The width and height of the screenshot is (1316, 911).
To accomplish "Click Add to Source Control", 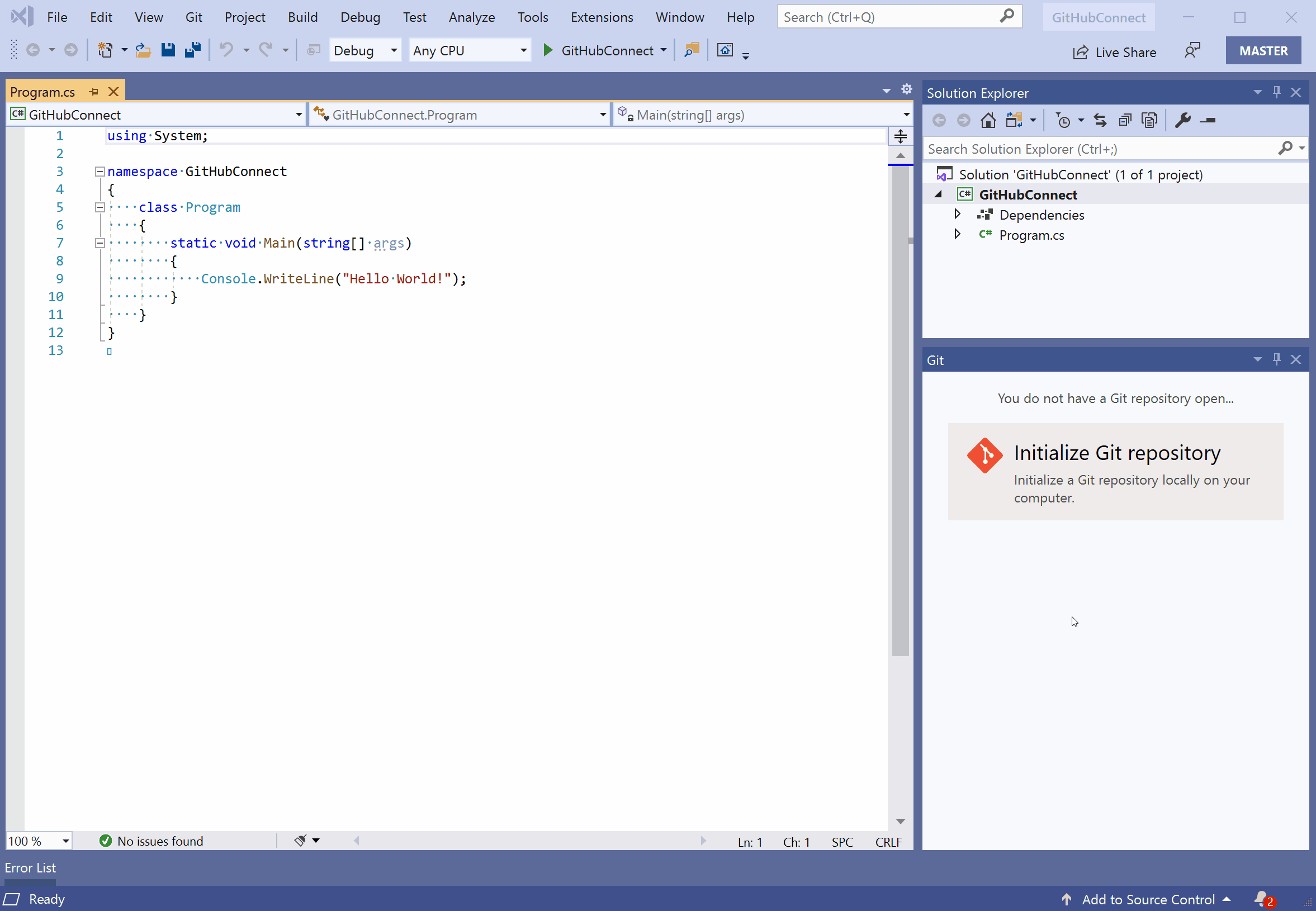I will pos(1148,900).
